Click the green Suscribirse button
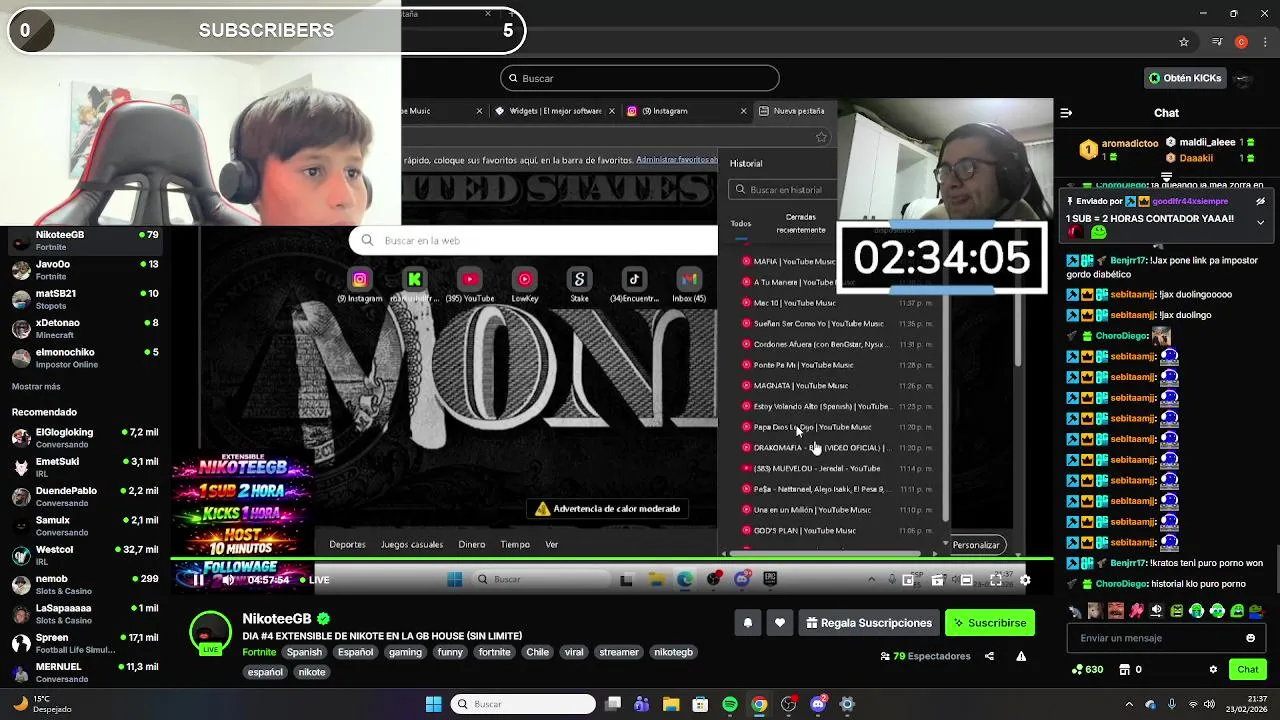1280x720 pixels. [x=990, y=623]
